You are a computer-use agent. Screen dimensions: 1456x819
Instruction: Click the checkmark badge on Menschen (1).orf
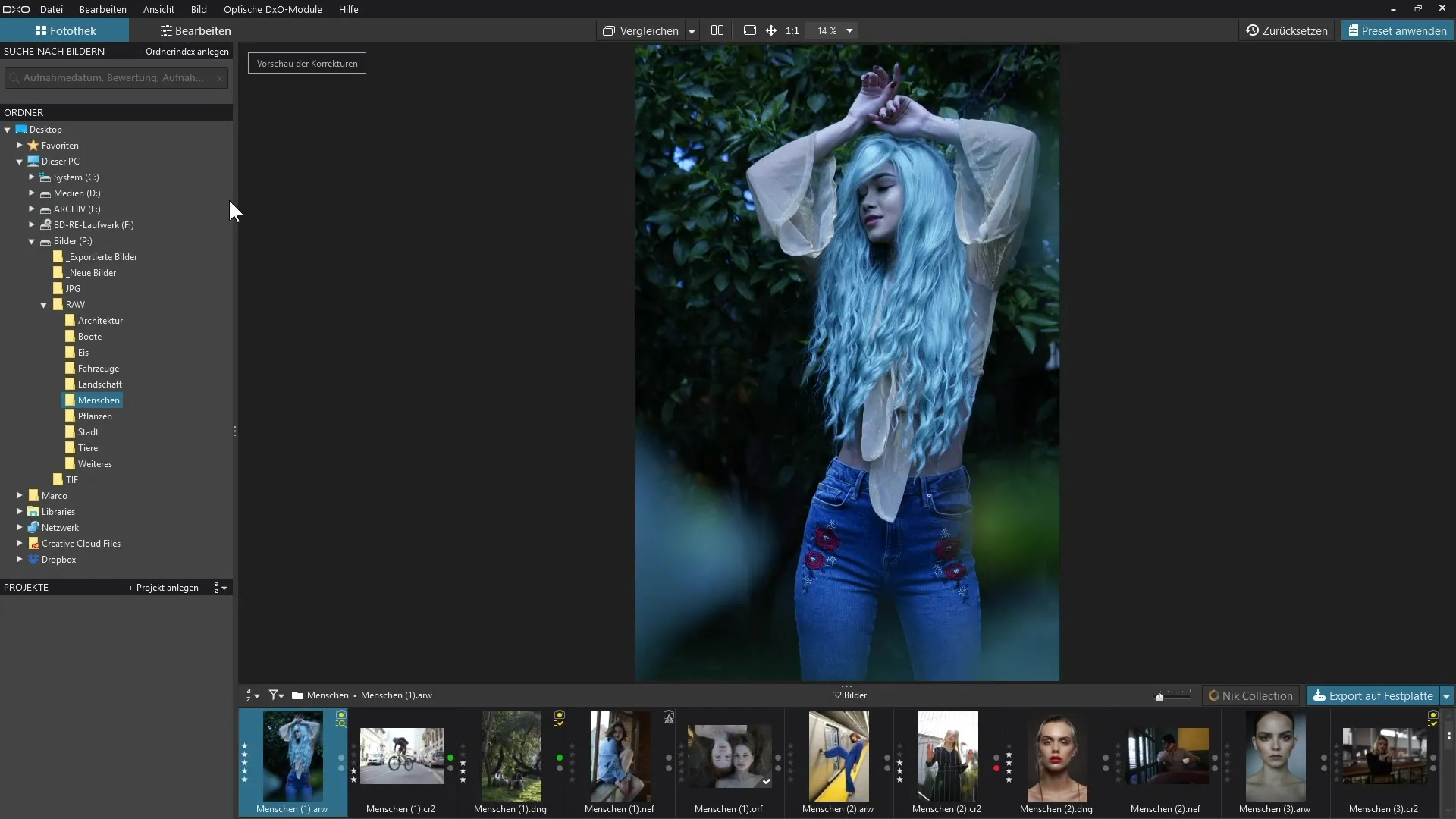coord(767,781)
